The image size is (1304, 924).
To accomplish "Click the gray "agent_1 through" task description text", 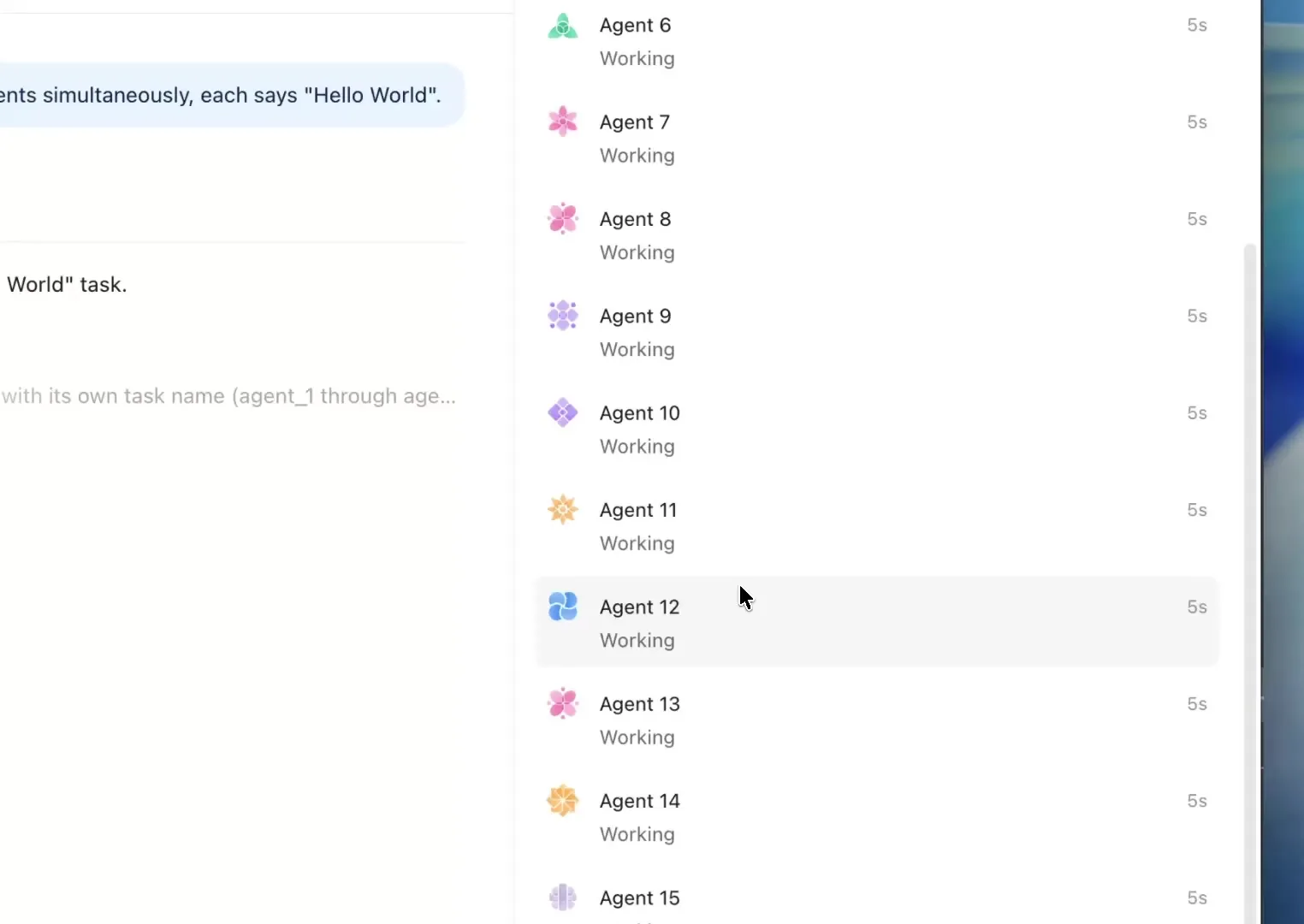I will [228, 396].
